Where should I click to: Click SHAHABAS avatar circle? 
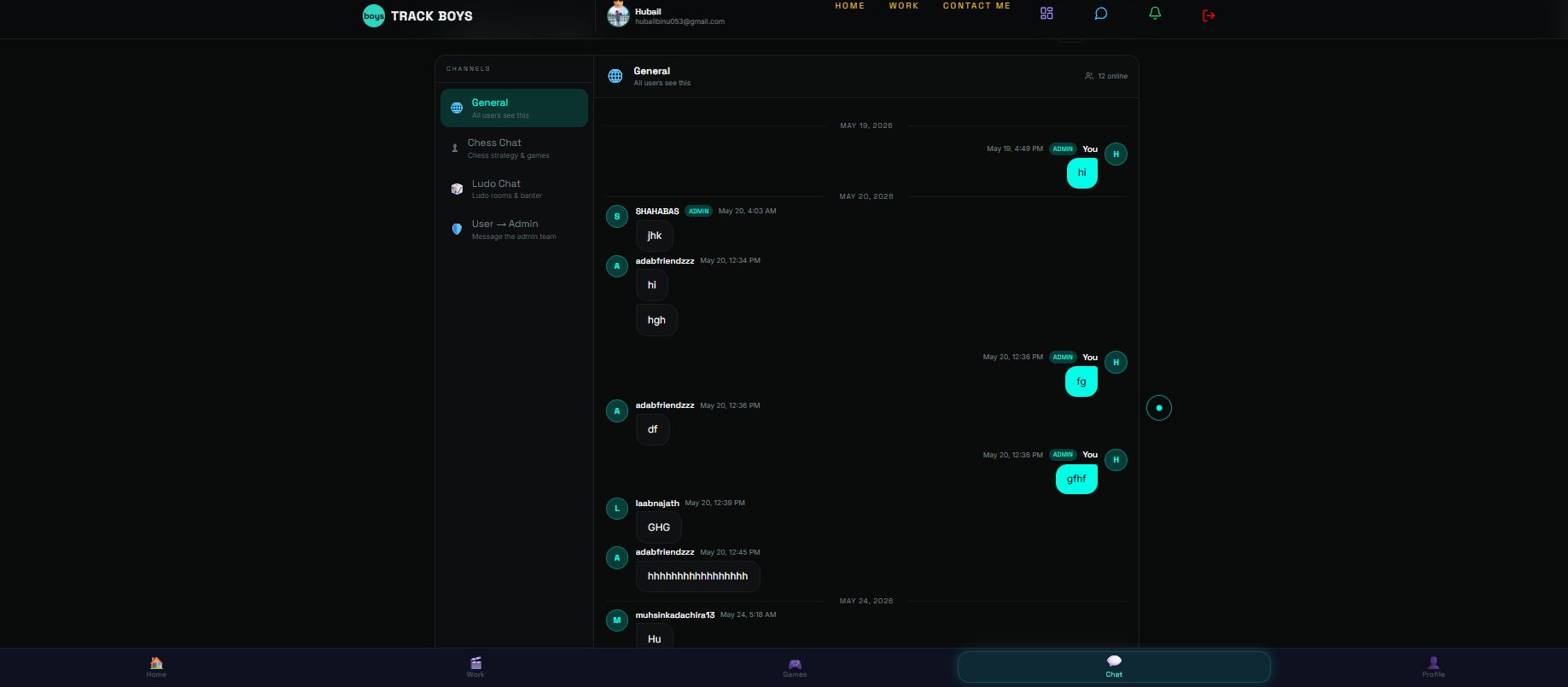(x=617, y=217)
